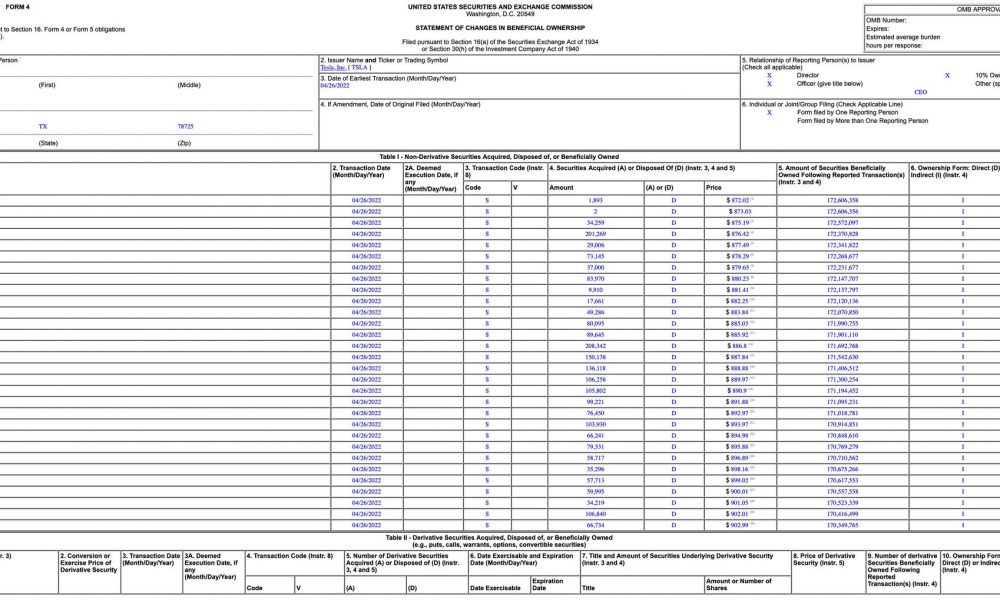Select the price $902.99

point(738,525)
